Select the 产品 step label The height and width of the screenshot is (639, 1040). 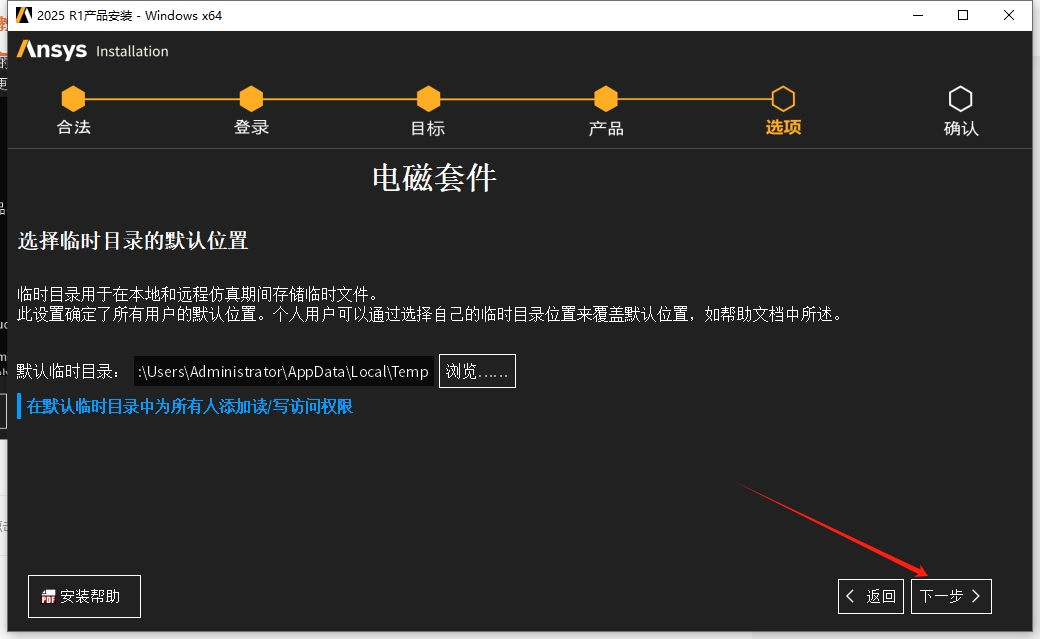click(x=606, y=128)
